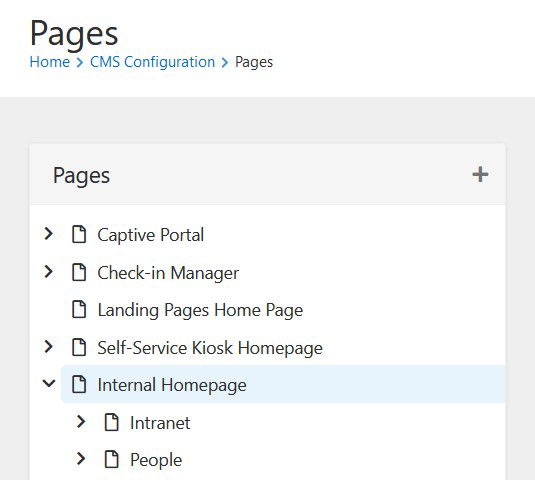Expand the Check-in Manager node
Screen dimensions: 535x480
[49, 272]
